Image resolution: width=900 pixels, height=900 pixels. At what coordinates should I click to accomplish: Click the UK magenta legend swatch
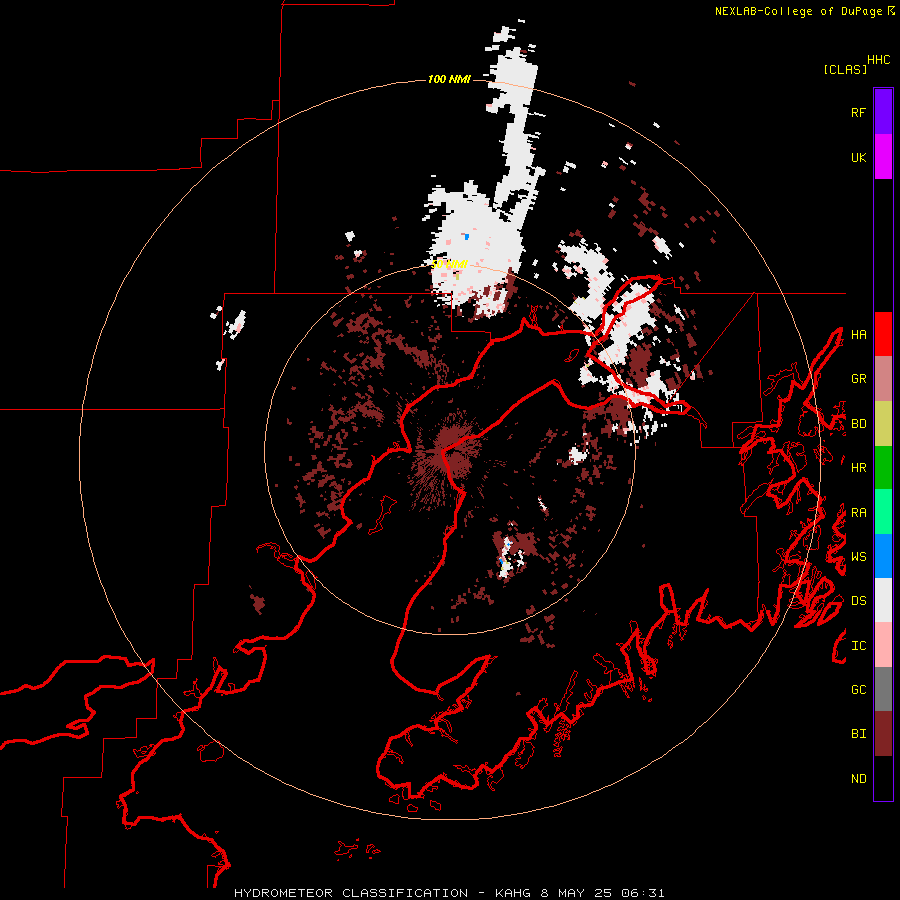883,157
